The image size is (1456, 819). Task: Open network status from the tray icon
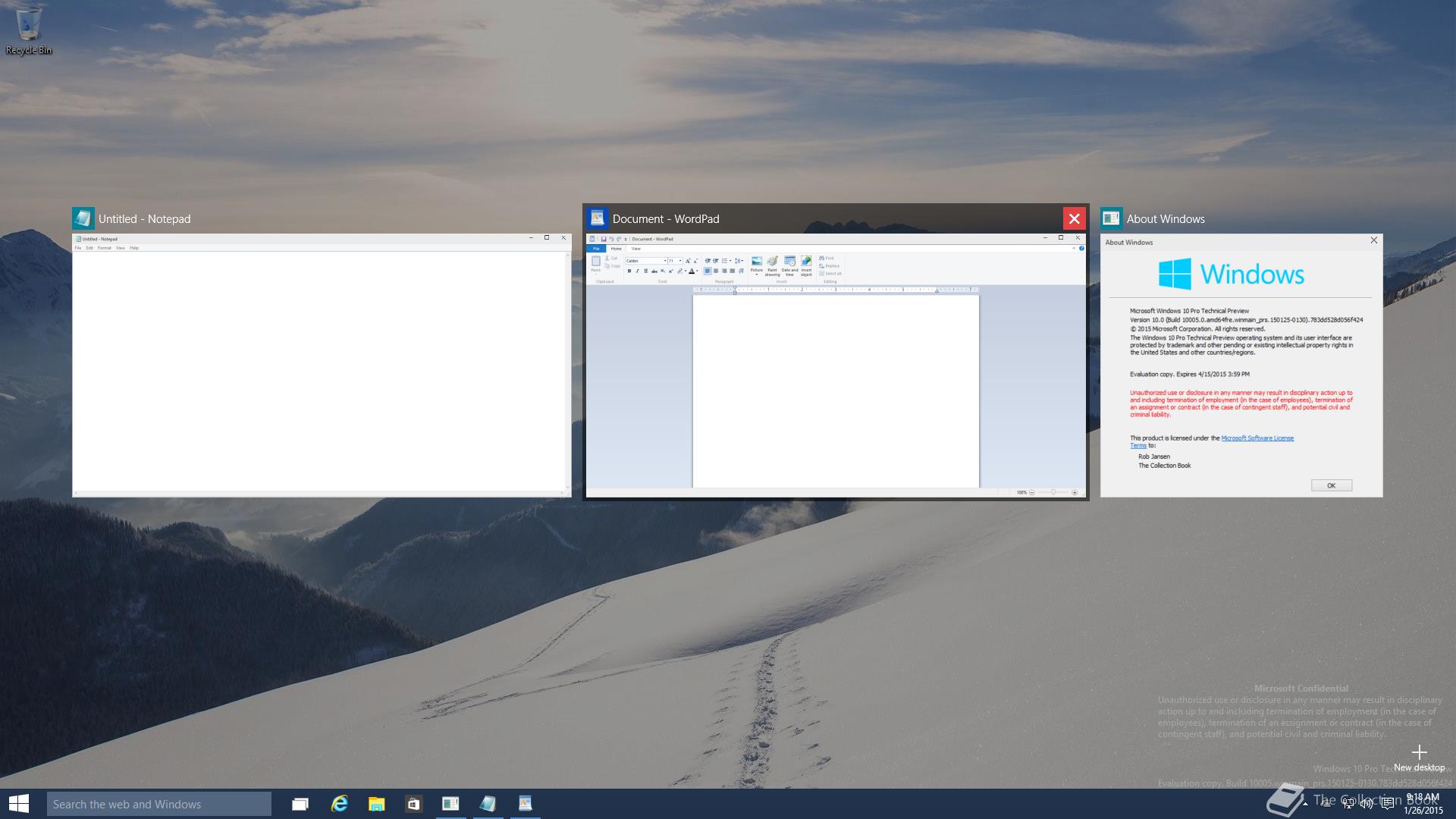click(x=1348, y=804)
